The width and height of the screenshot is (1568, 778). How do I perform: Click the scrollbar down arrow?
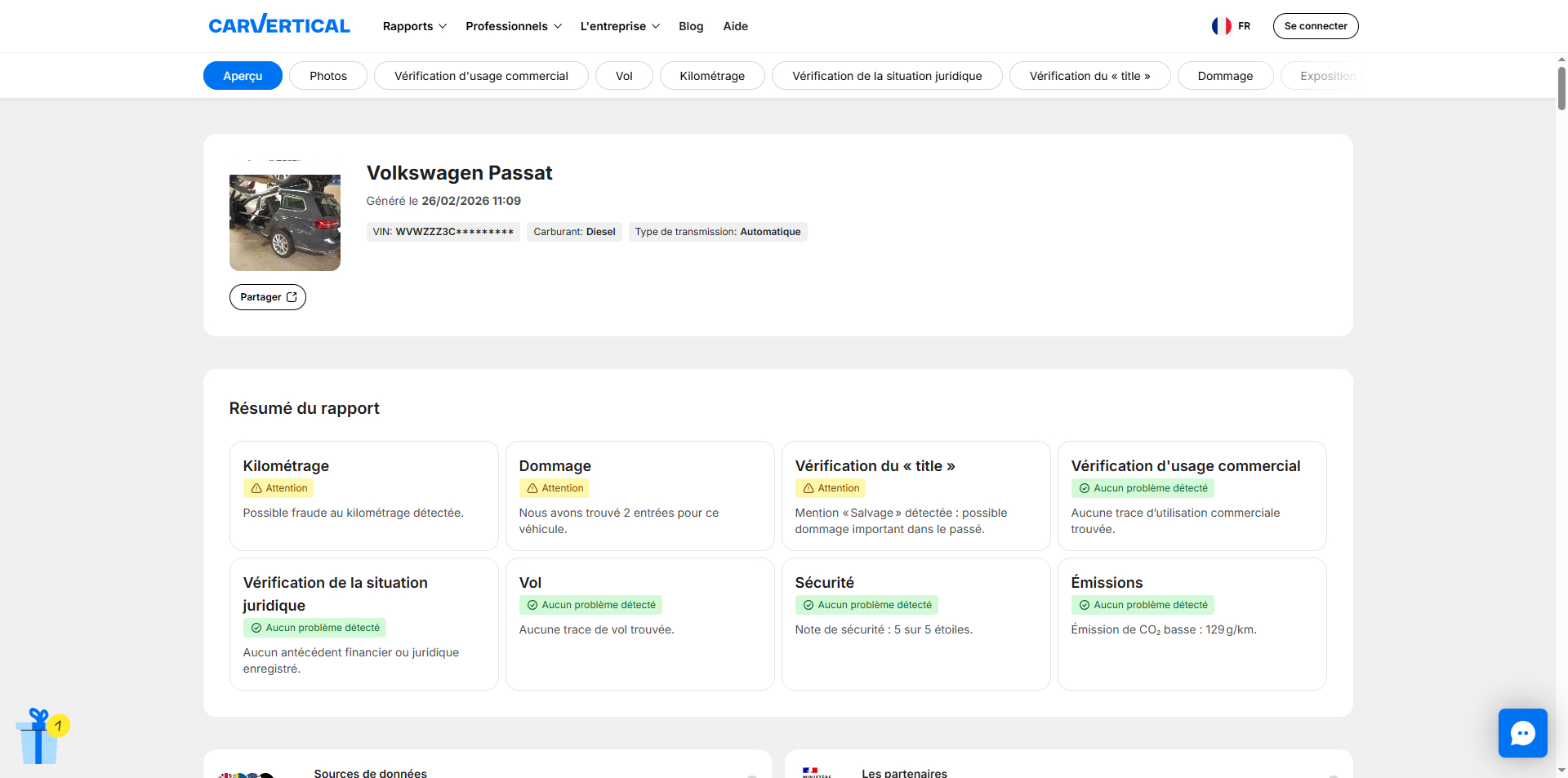[x=1561, y=770]
